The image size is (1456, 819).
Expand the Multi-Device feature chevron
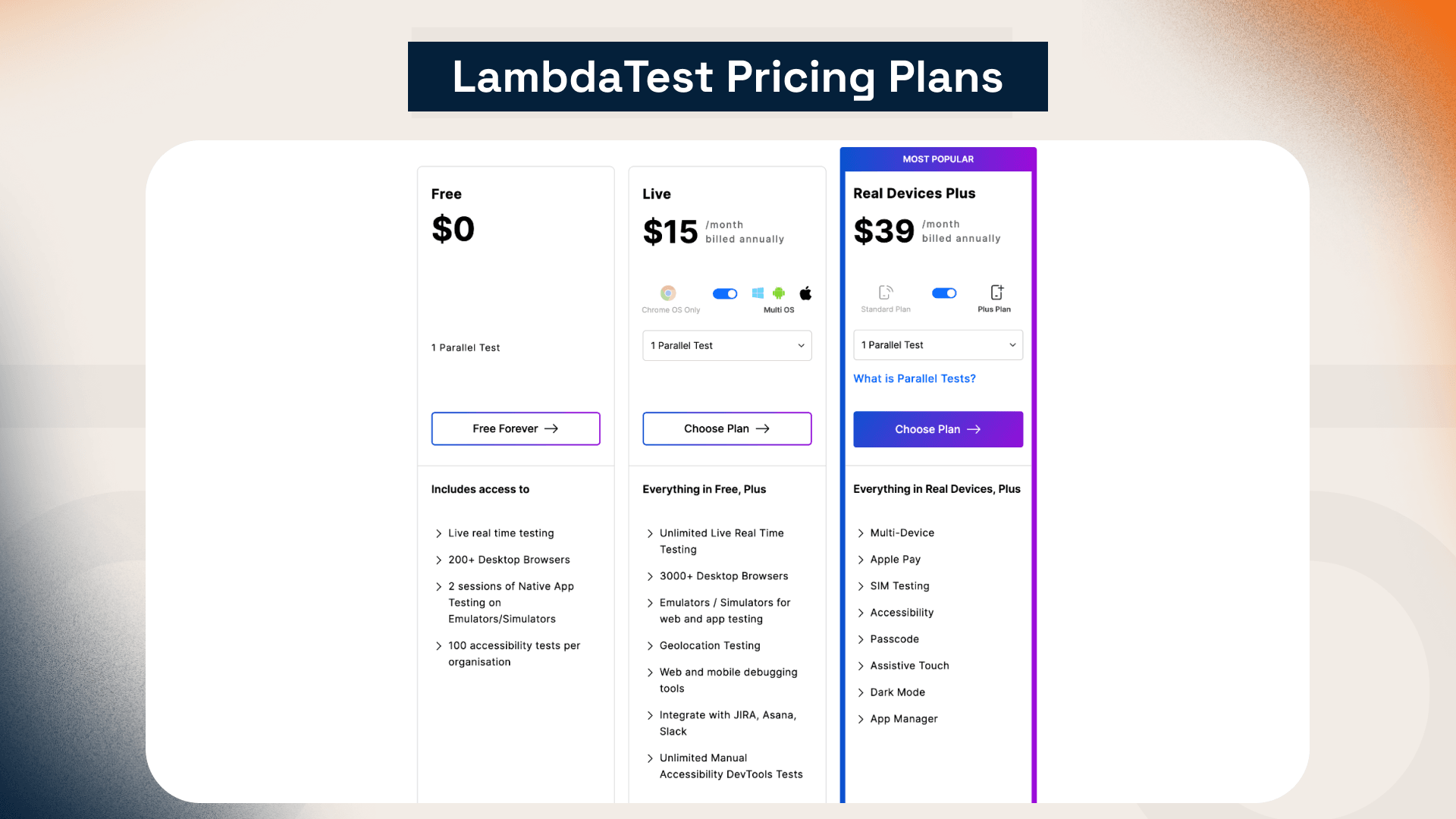[861, 532]
